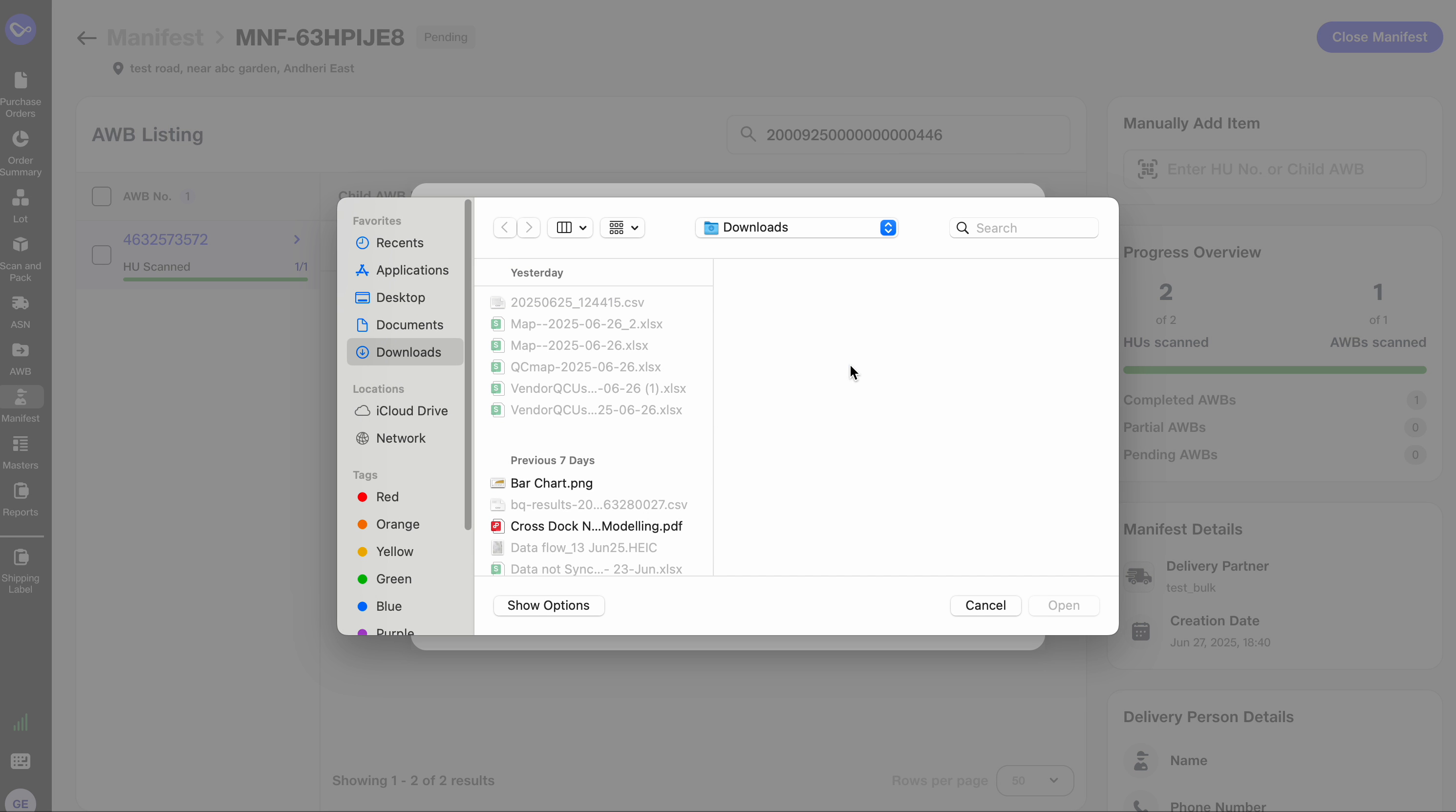Click the forward navigation arrow in file dialog
Image resolution: width=1456 pixels, height=812 pixels.
(x=529, y=227)
